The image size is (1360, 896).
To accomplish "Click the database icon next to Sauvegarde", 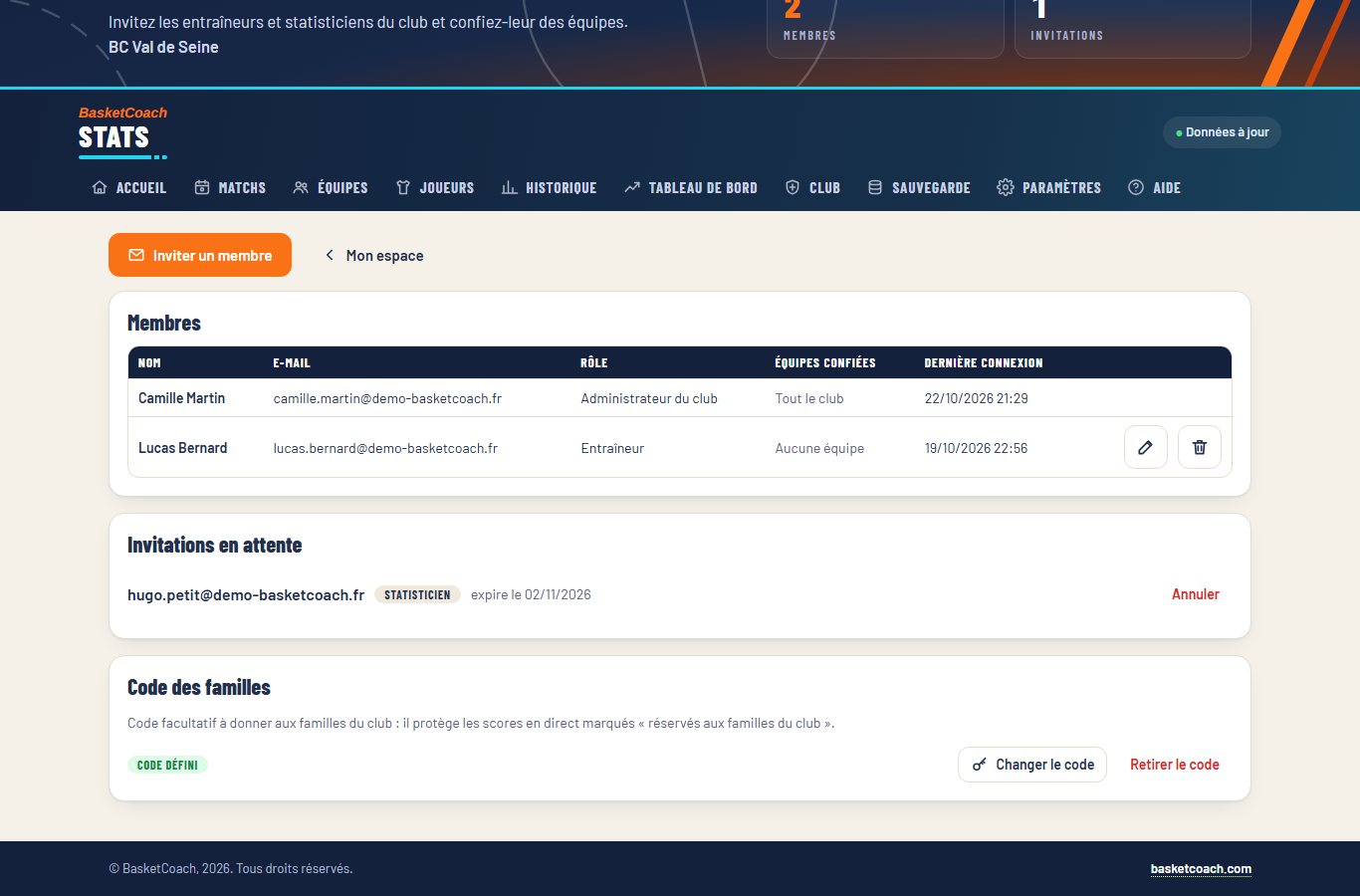I will tap(875, 187).
